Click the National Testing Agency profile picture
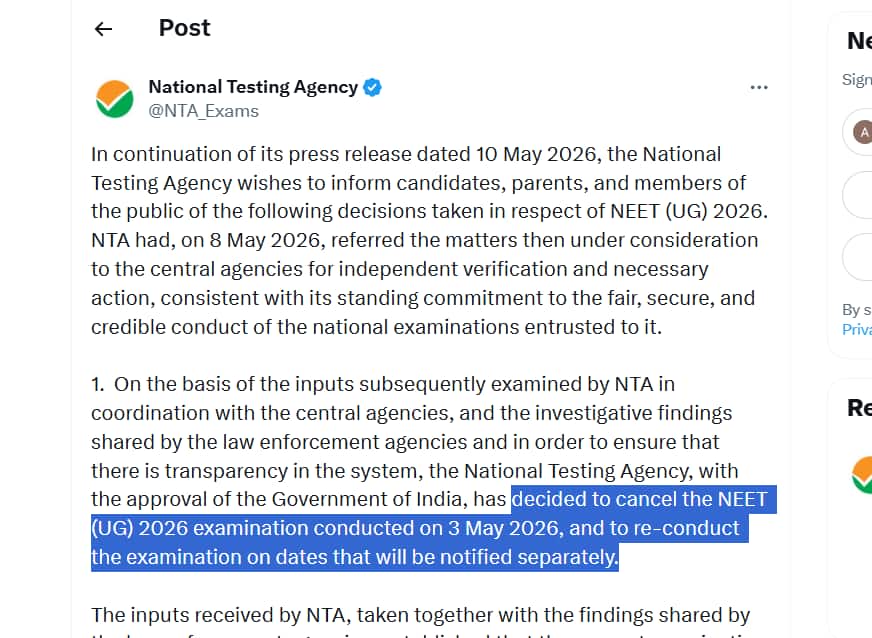872x638 pixels. pyautogui.click(x=115, y=99)
